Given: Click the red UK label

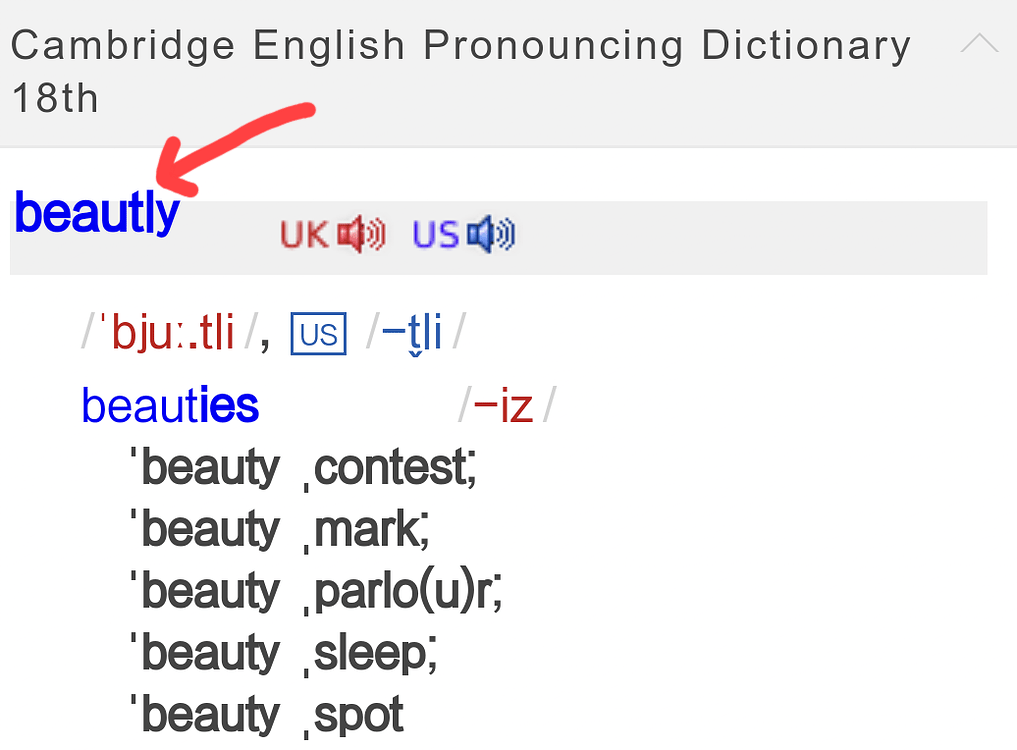Looking at the screenshot, I should tap(304, 235).
